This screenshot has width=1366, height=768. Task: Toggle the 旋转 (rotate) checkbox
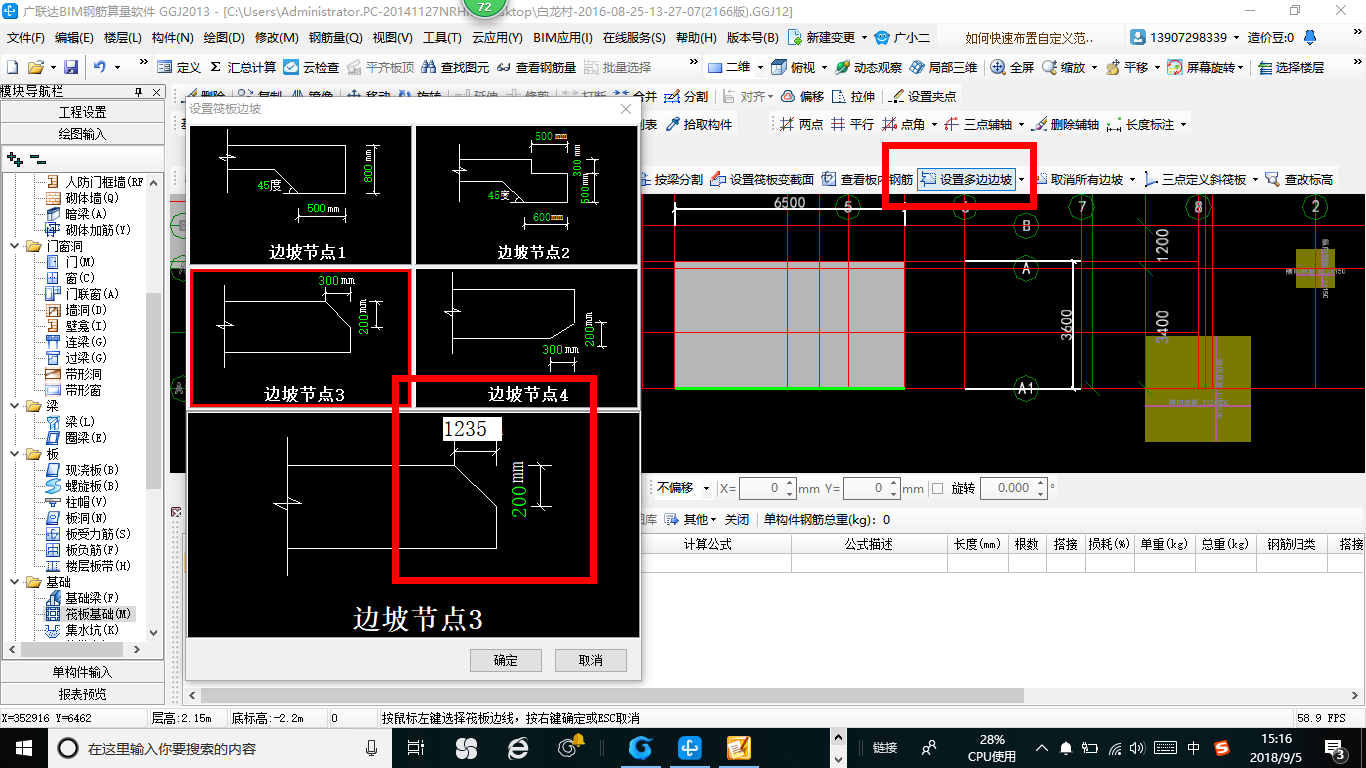tap(937, 488)
